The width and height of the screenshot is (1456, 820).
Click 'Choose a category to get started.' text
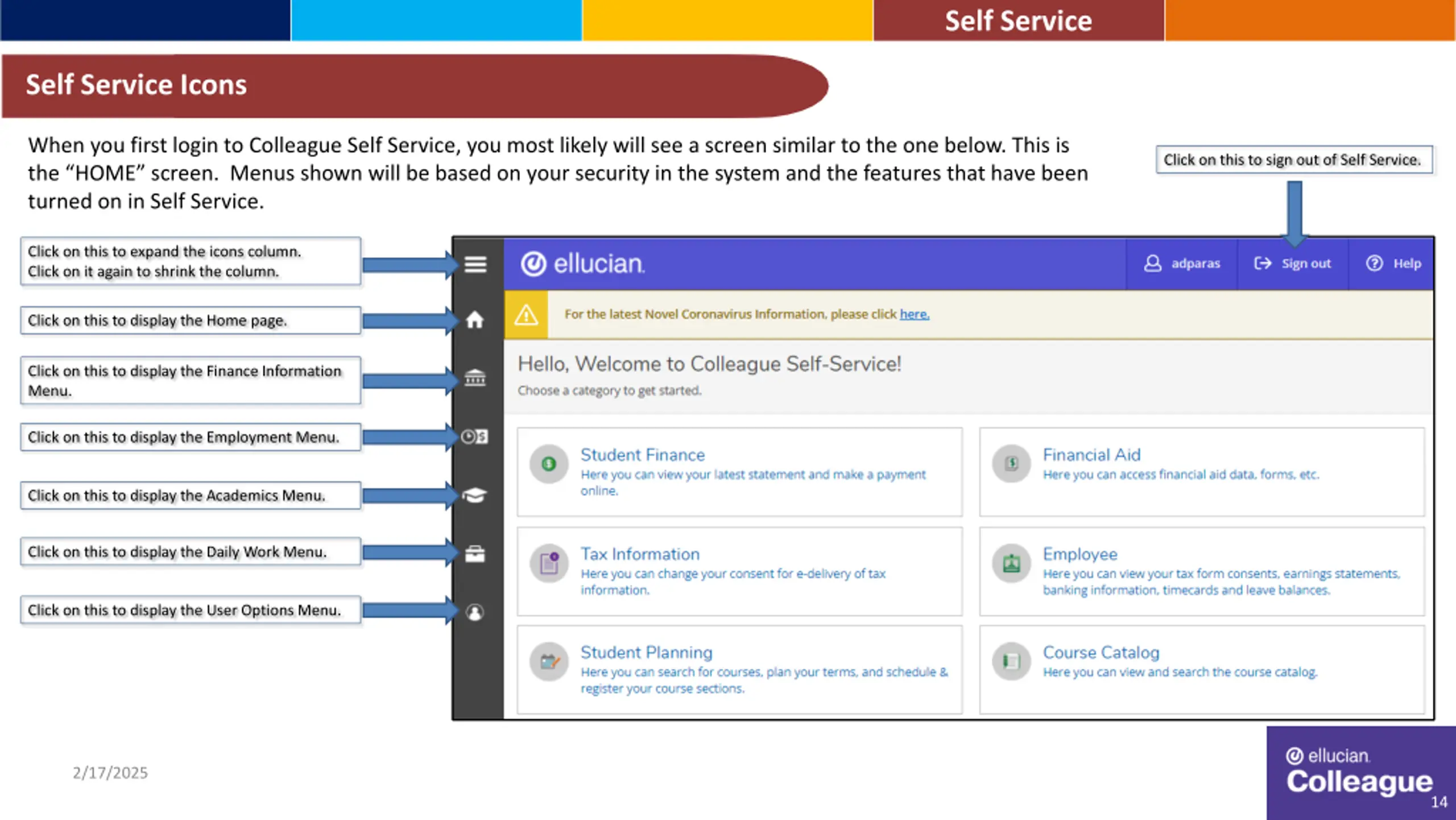[x=609, y=390]
